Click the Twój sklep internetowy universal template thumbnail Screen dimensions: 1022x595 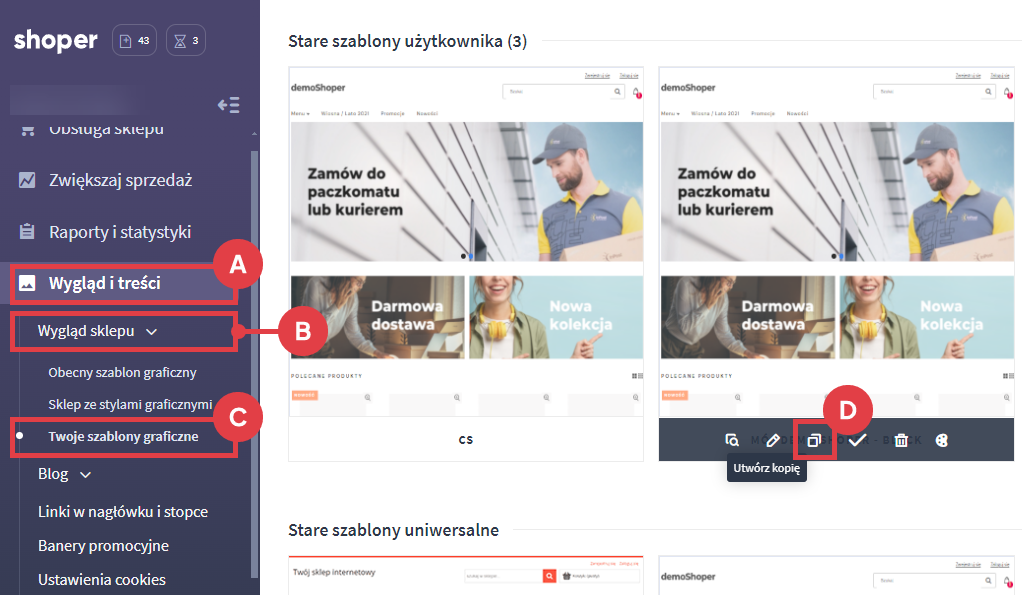click(466, 575)
